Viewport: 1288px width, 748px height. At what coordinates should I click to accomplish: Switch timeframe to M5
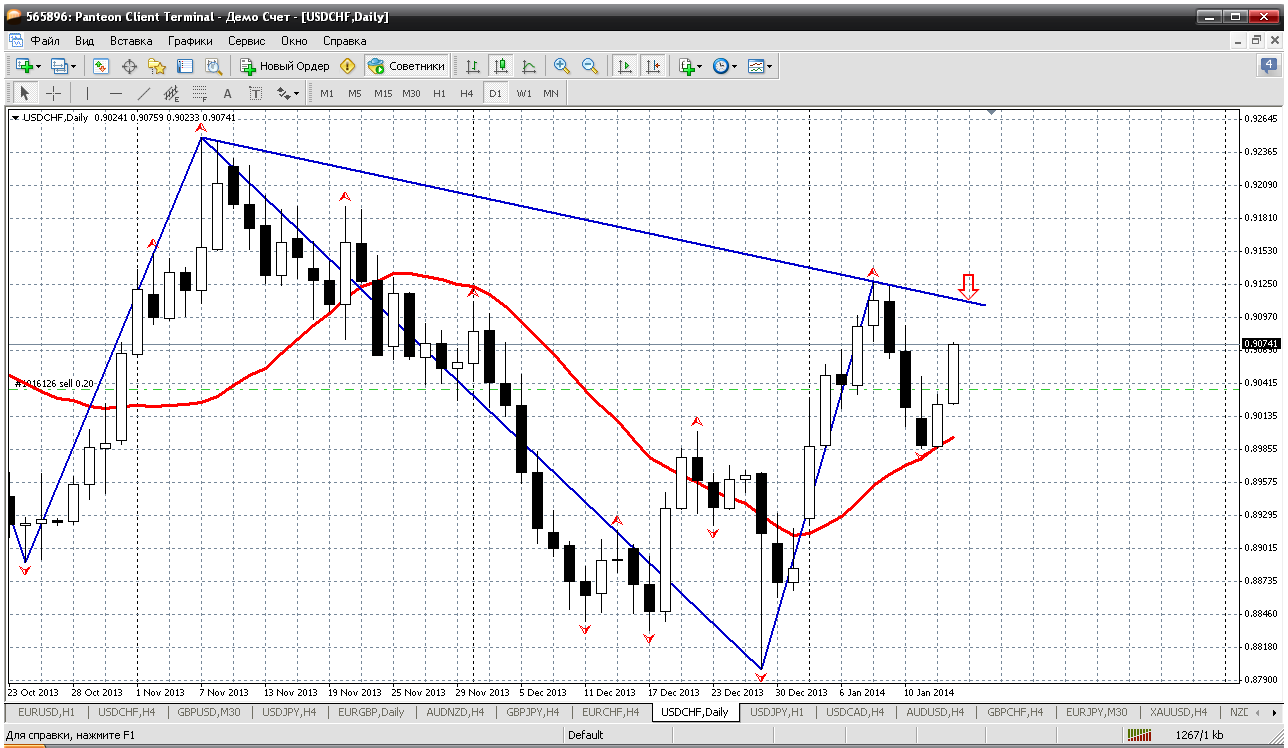click(x=355, y=93)
